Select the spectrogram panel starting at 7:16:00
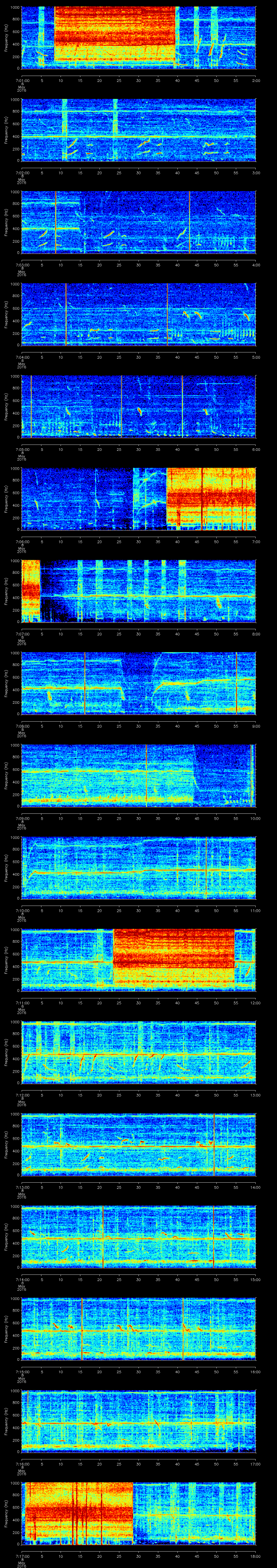The width and height of the screenshot is (277, 1568). tap(139, 1421)
